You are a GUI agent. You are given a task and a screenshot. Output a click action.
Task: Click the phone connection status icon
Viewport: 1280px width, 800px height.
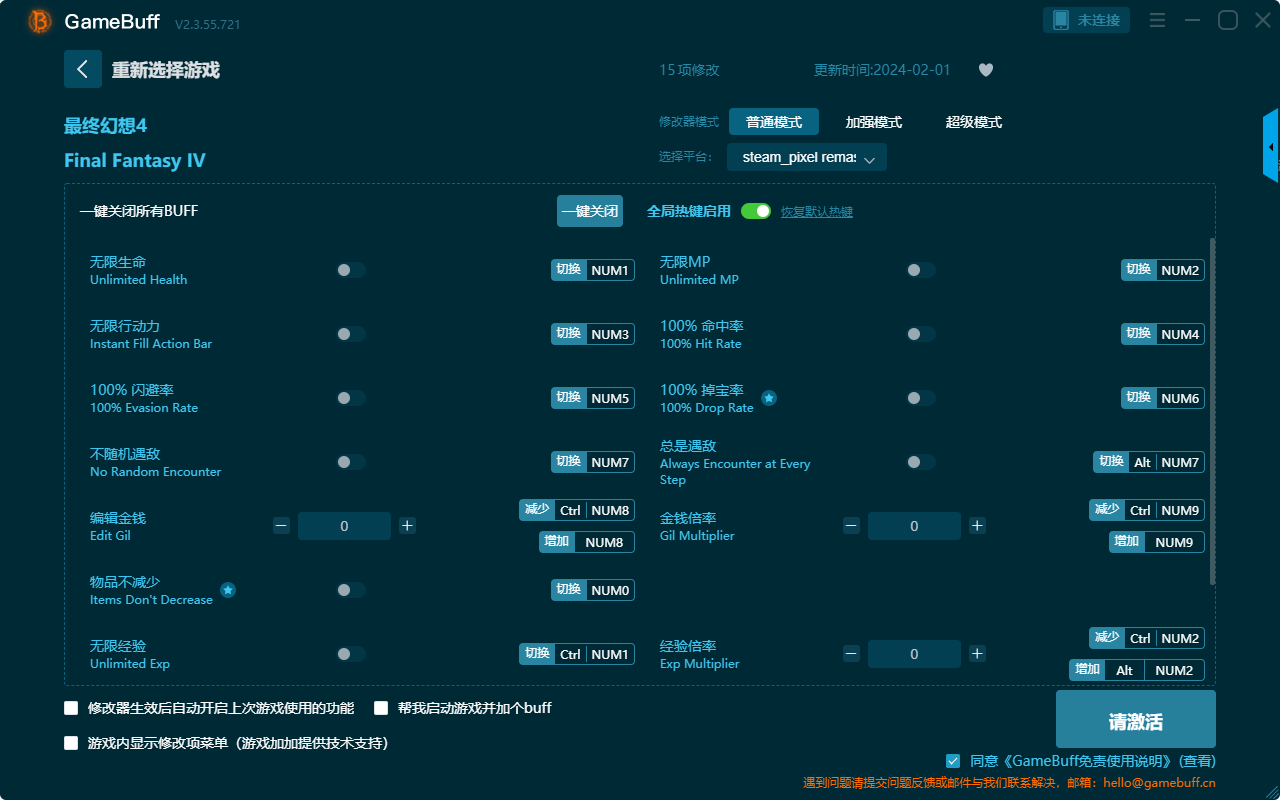[x=1060, y=20]
